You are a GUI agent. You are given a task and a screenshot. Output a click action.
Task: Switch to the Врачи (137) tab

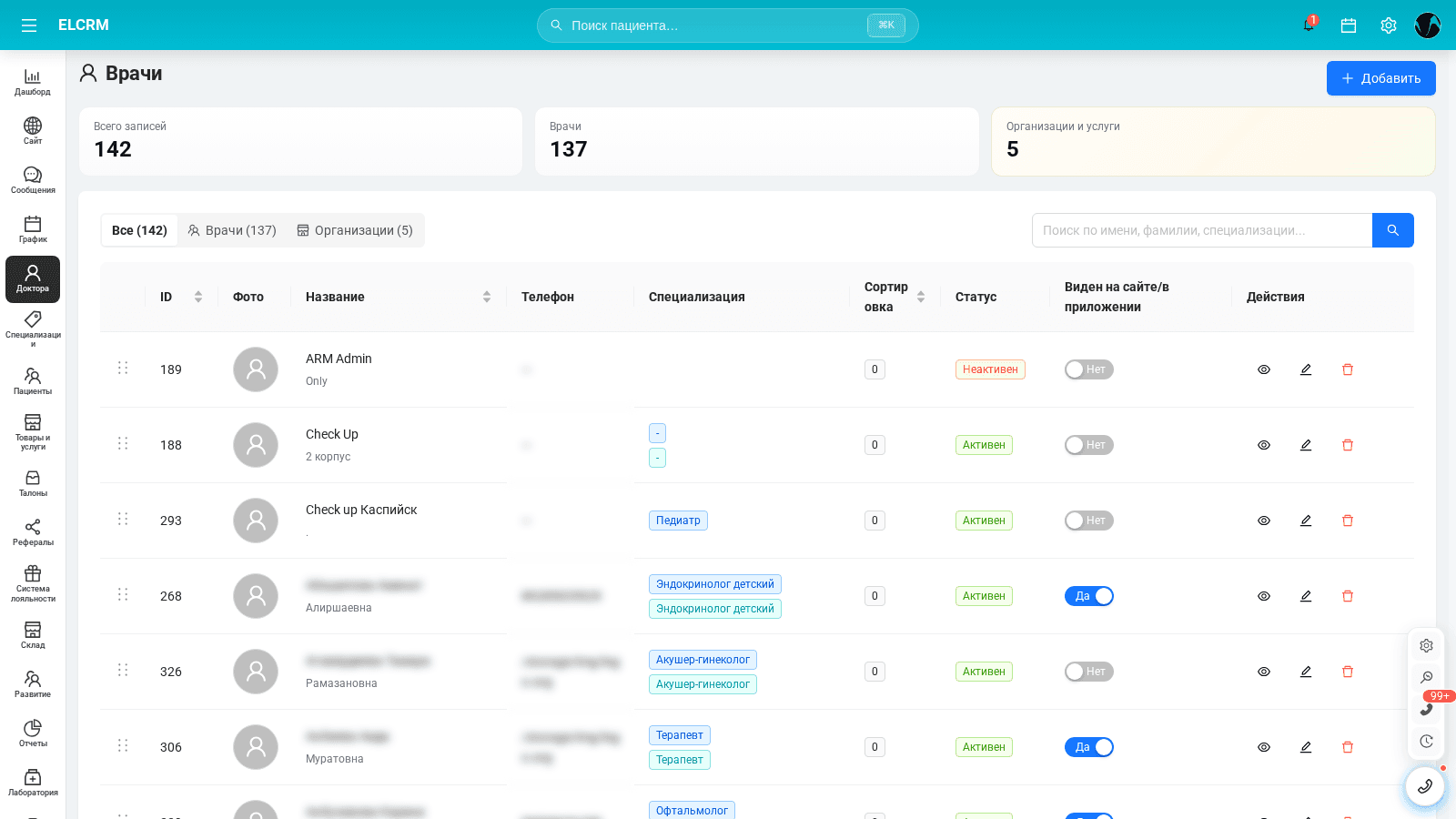pos(232,230)
